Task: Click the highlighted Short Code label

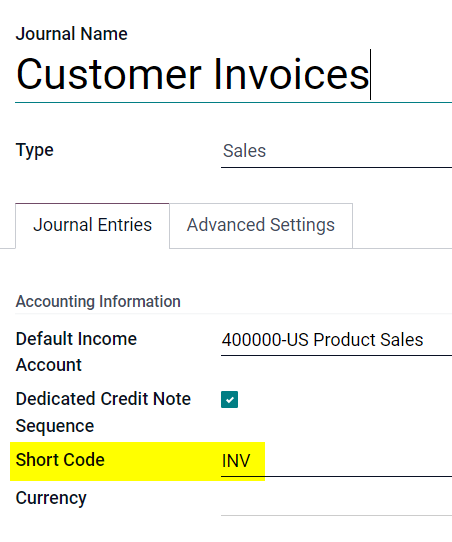Action: click(60, 460)
